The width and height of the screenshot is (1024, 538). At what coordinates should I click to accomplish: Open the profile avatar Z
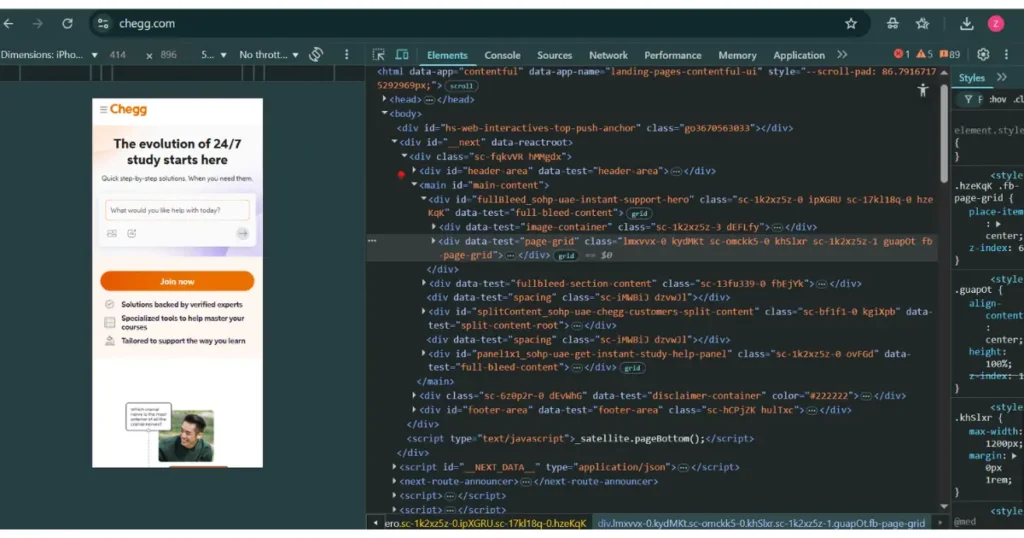[996, 24]
